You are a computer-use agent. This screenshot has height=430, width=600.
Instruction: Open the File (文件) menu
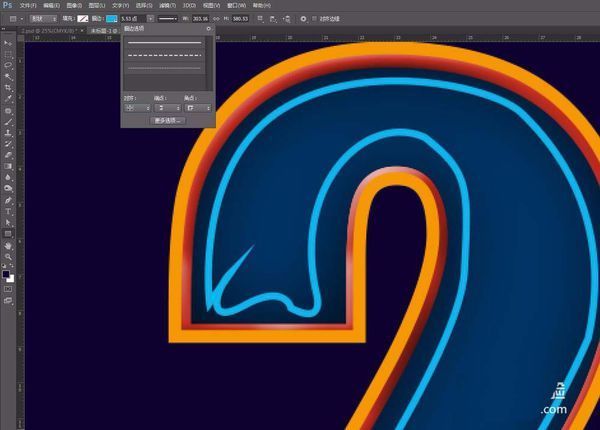click(x=28, y=5)
